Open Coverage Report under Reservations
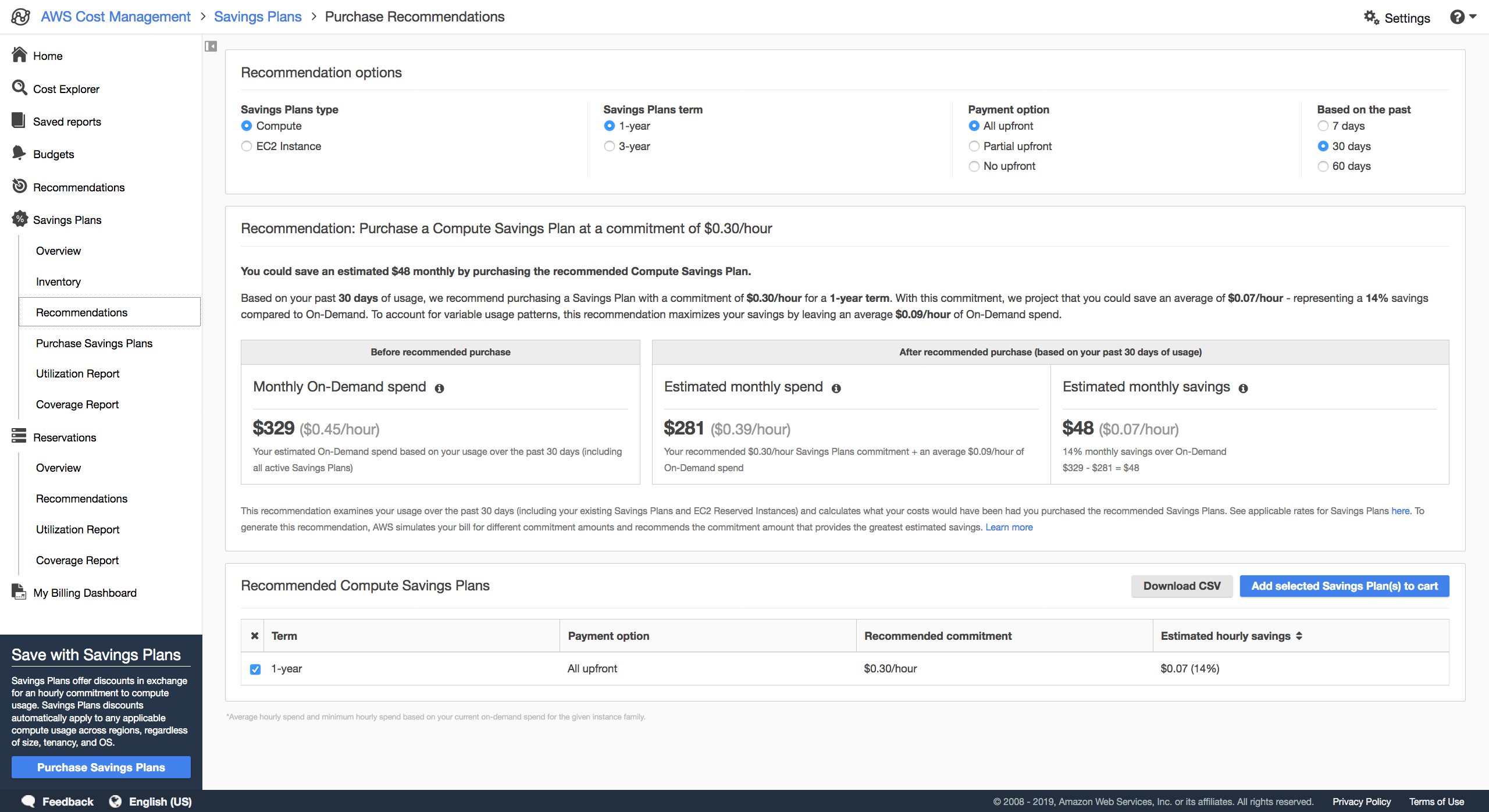Viewport: 1489px width, 812px height. coord(78,560)
